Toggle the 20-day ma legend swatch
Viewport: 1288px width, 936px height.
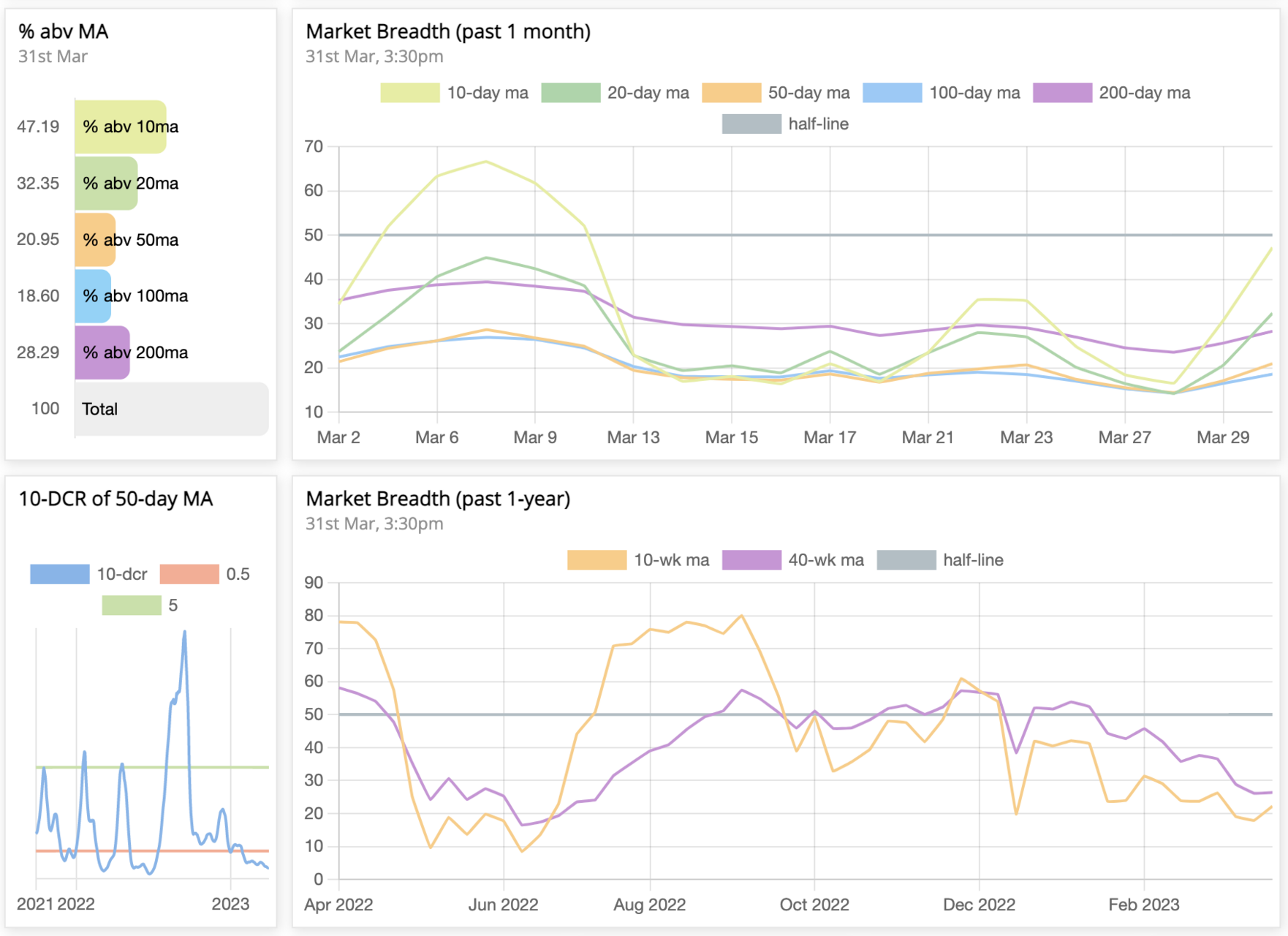[x=571, y=93]
